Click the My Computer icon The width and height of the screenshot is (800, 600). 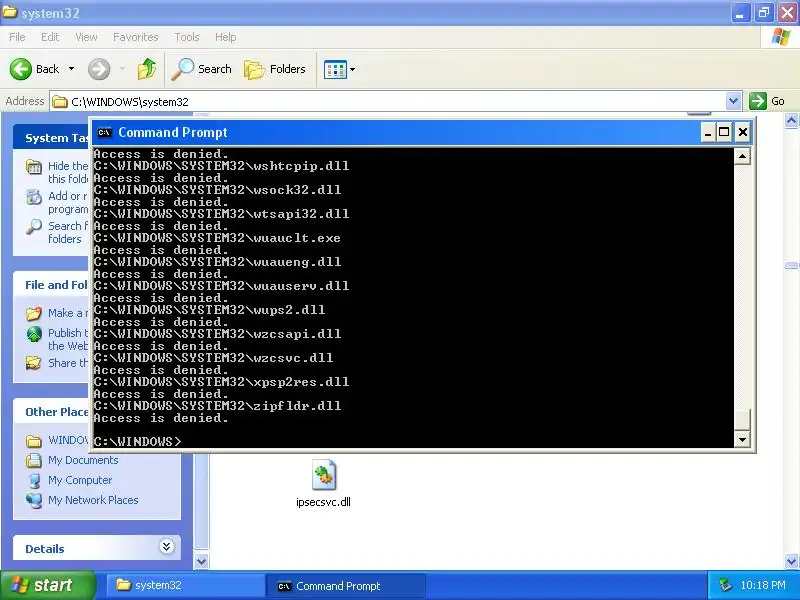click(x=34, y=481)
